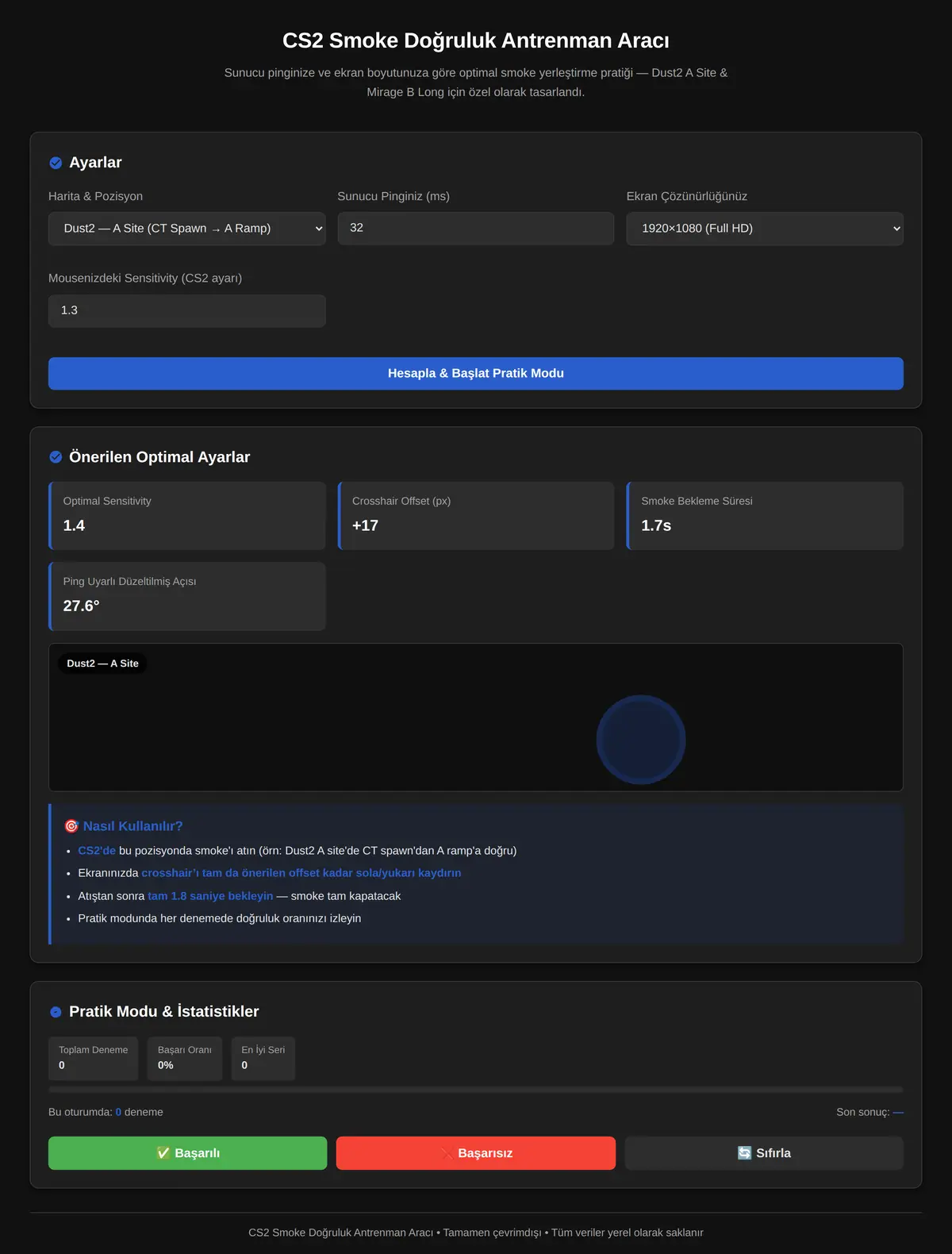Click the target icon beside Nasıl Kullanılır
The width and height of the screenshot is (952, 1254).
tap(71, 826)
